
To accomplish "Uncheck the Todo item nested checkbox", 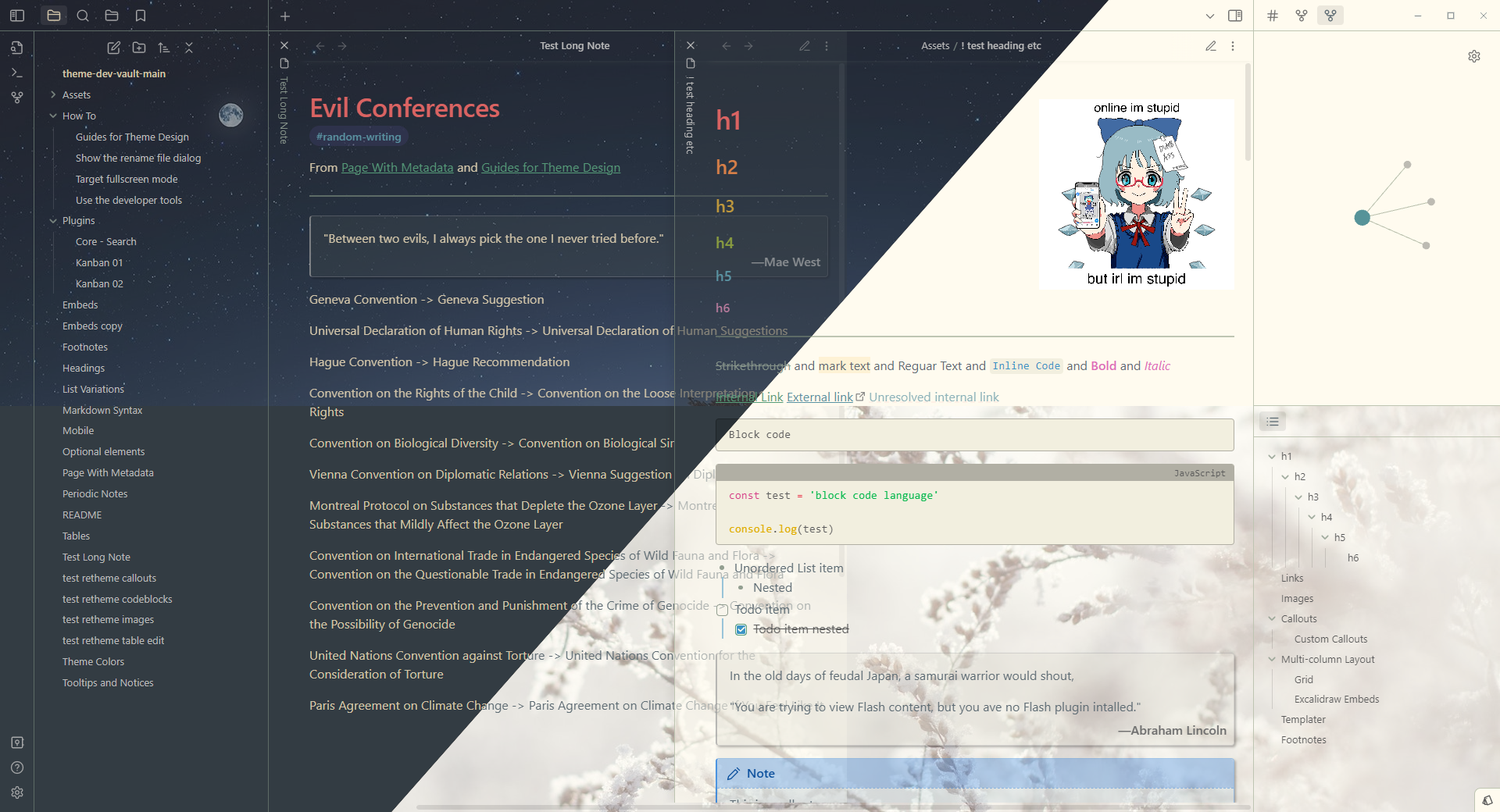I will 741,629.
